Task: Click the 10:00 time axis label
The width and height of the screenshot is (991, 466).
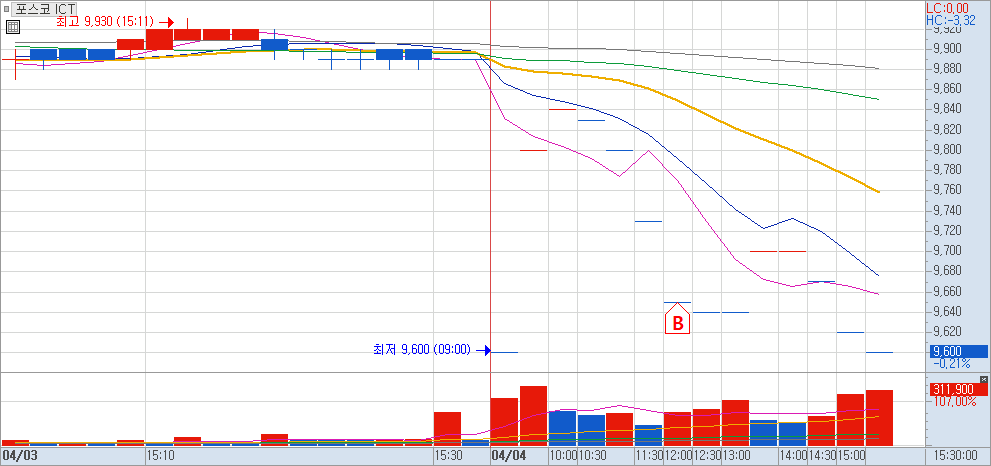Action: click(x=563, y=455)
